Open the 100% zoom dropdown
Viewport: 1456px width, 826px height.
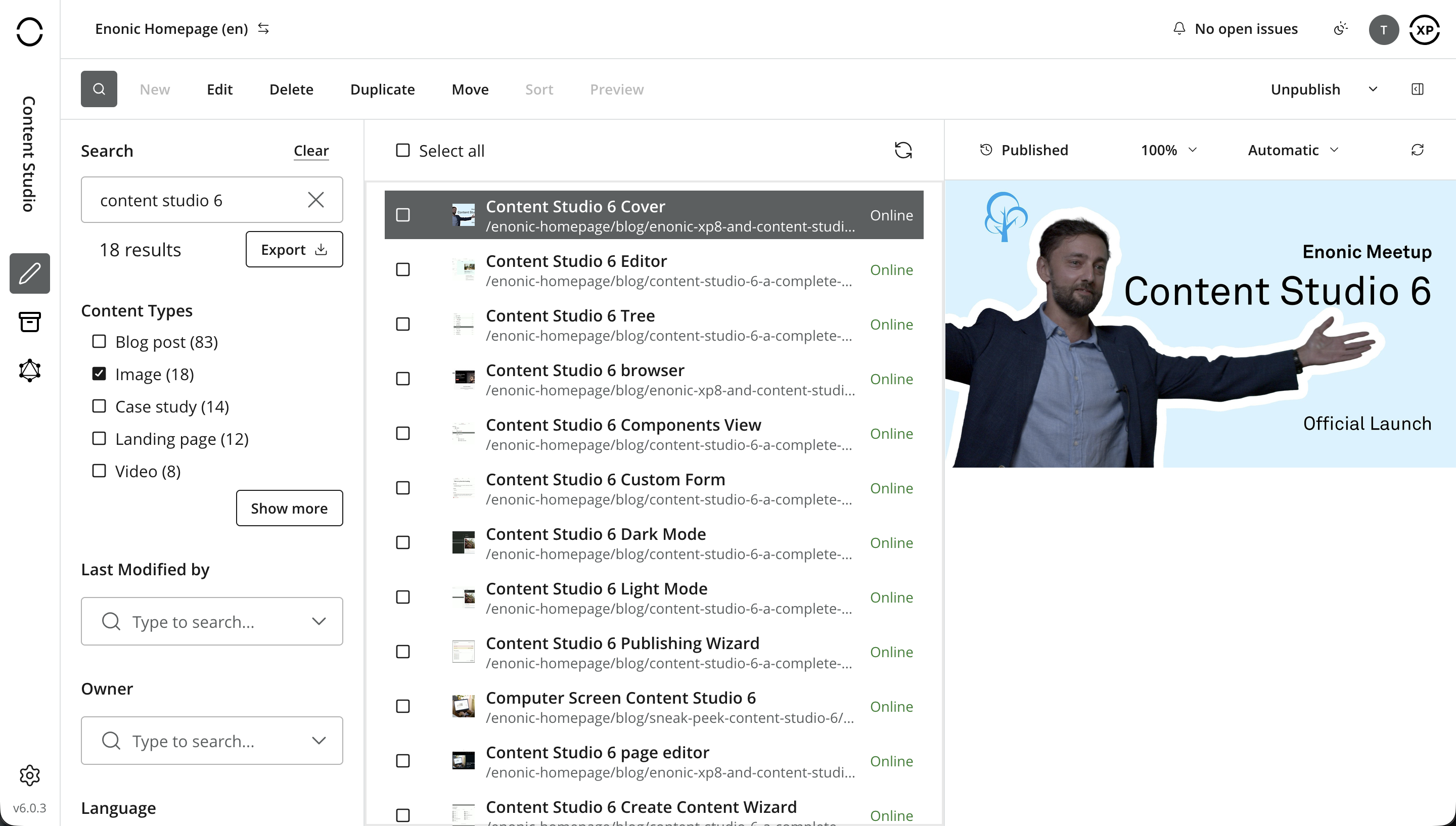pos(1169,150)
